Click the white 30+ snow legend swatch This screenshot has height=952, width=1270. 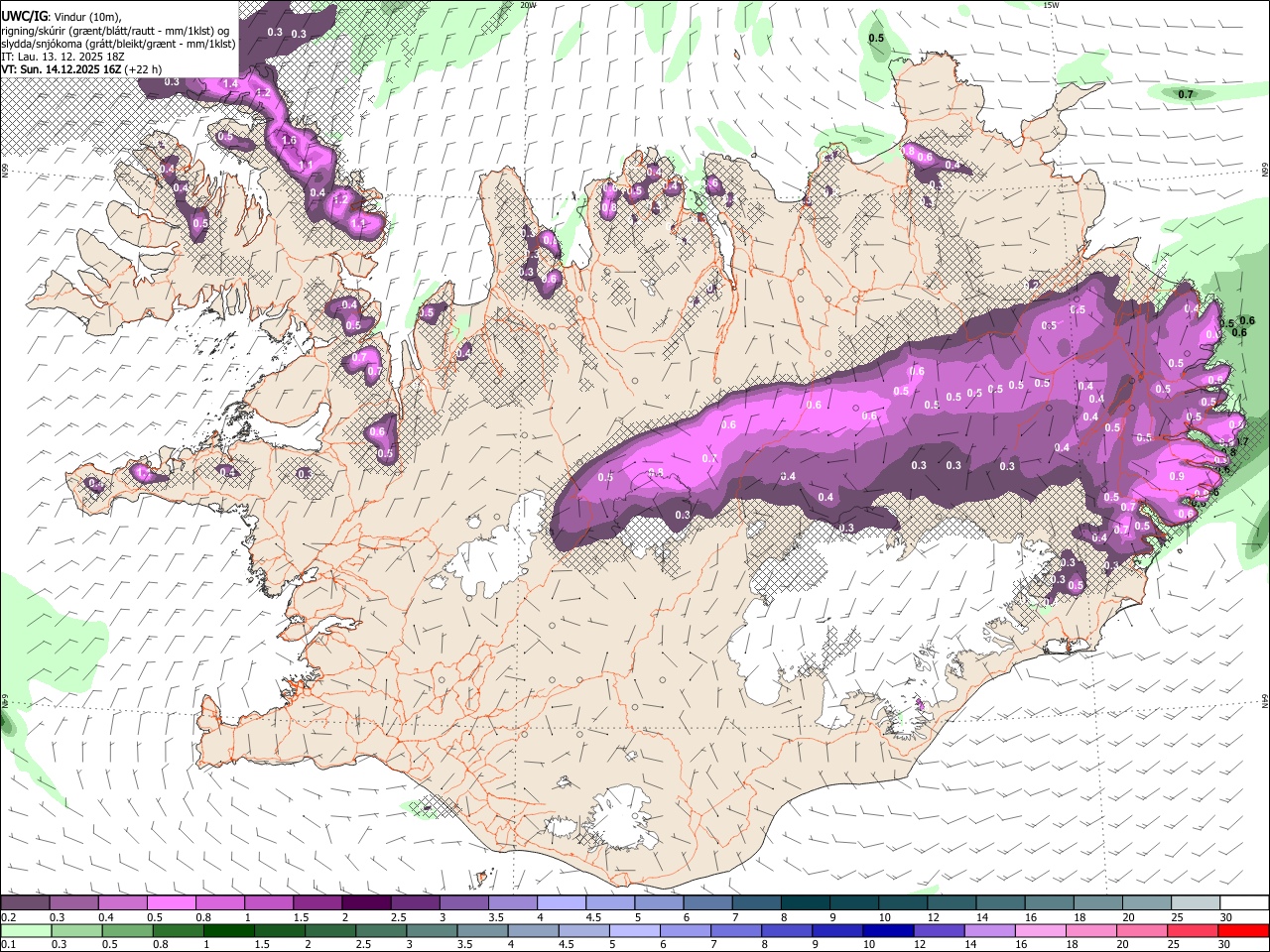(1244, 903)
